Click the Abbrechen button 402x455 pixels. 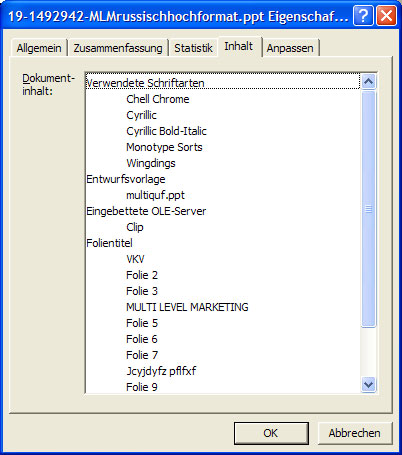pos(354,433)
